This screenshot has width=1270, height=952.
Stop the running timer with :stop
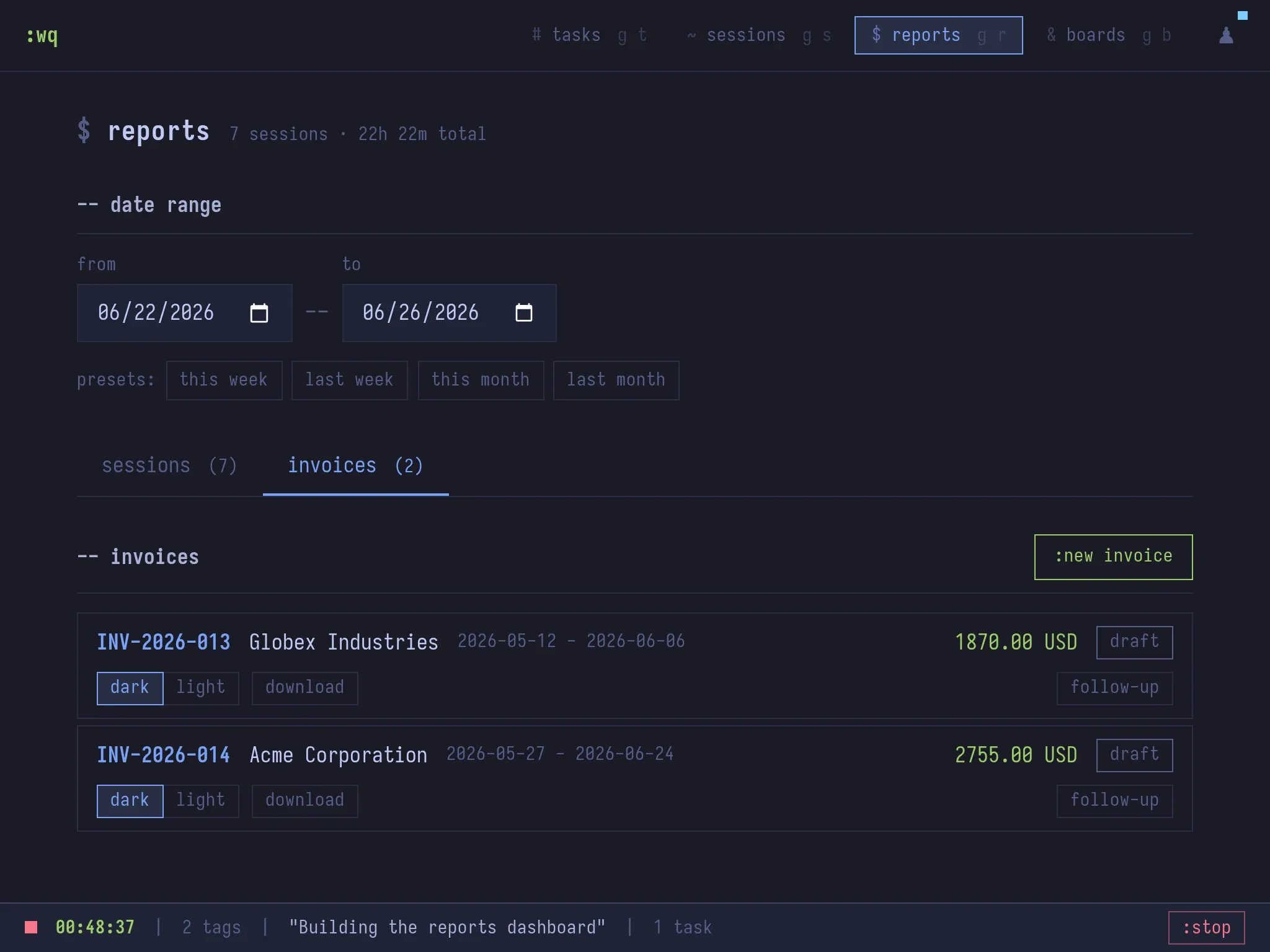(x=1206, y=928)
